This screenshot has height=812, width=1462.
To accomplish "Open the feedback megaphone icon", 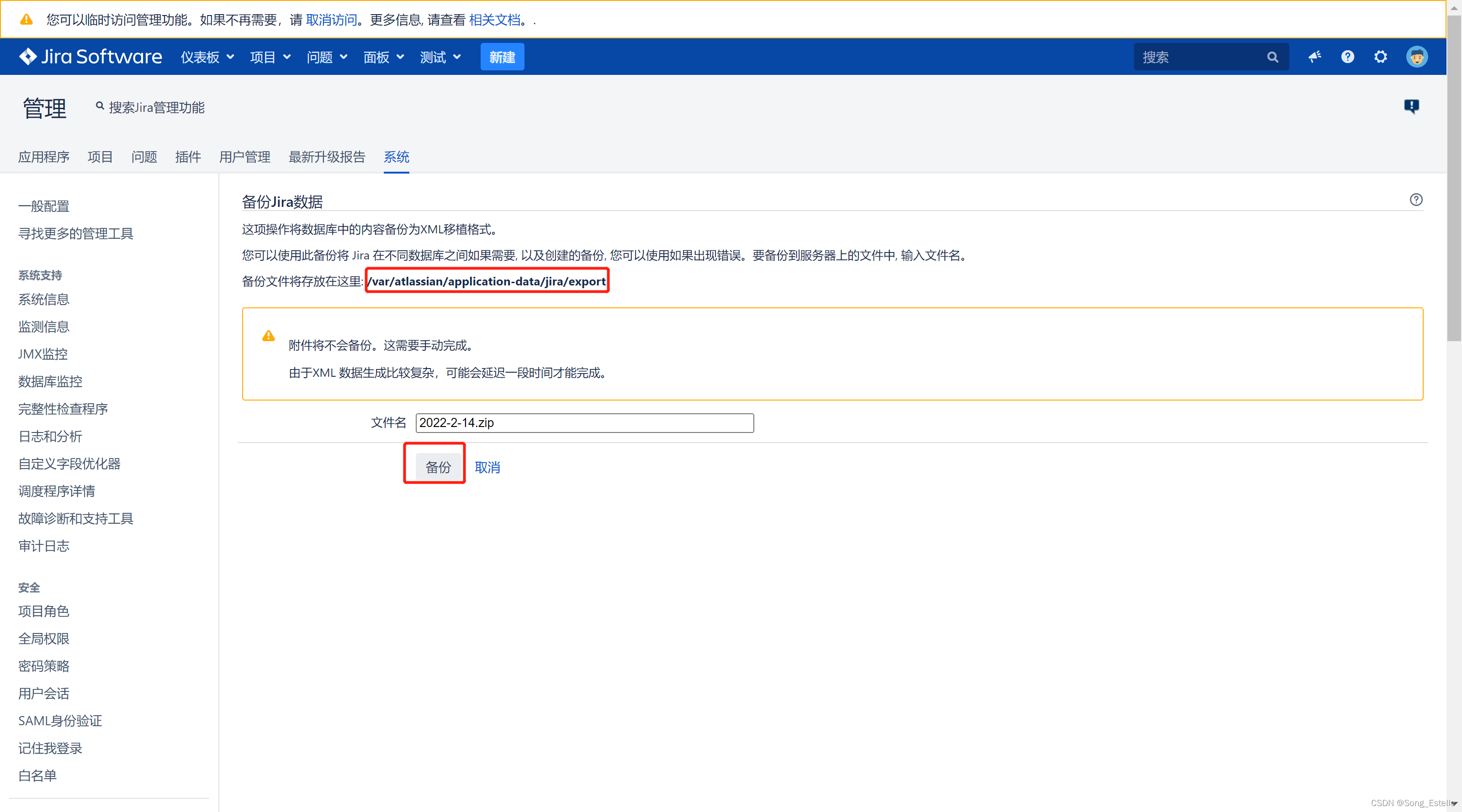I will click(x=1314, y=57).
